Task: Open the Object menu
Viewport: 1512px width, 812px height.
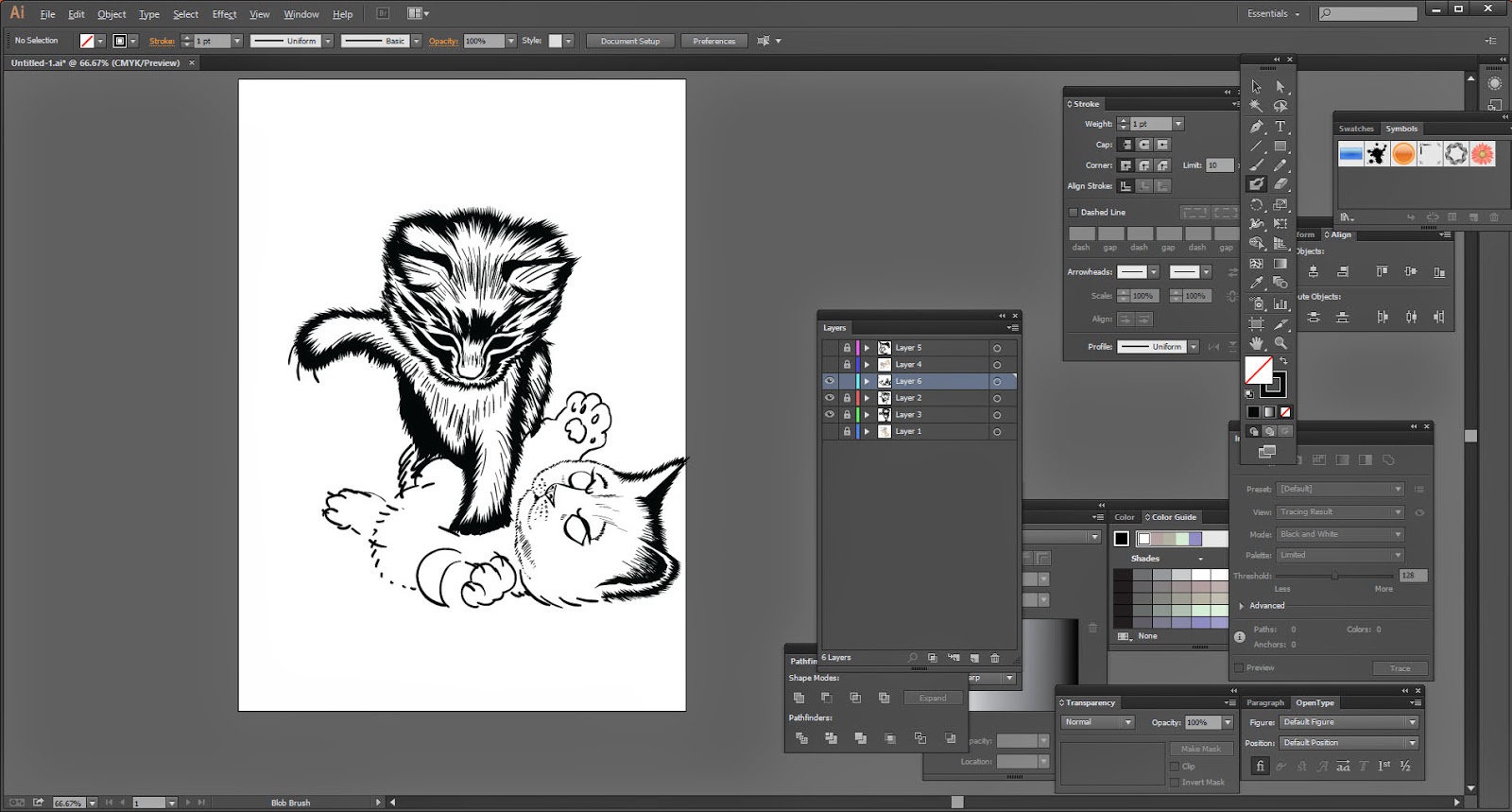Action: [x=112, y=14]
